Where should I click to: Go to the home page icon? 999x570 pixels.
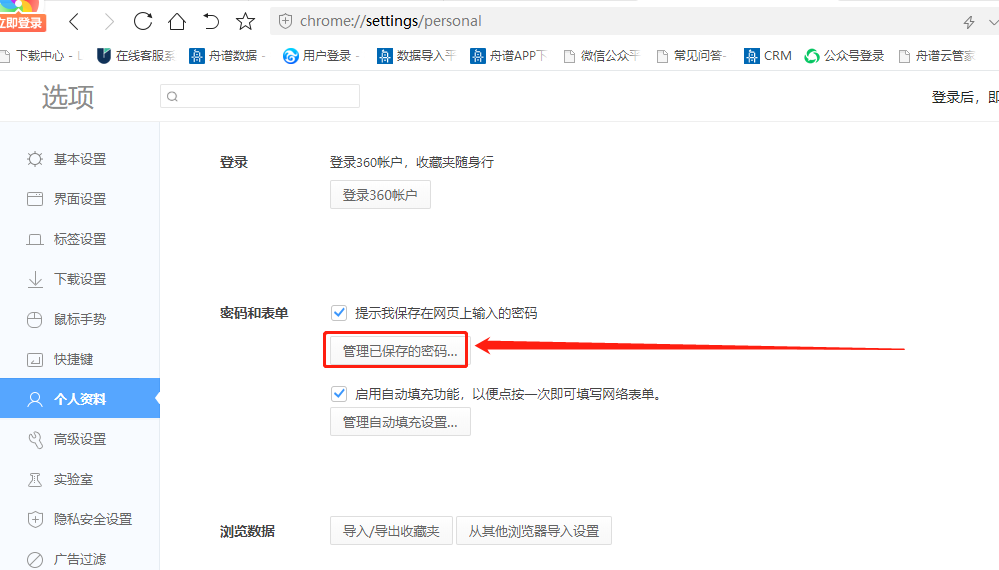click(177, 21)
